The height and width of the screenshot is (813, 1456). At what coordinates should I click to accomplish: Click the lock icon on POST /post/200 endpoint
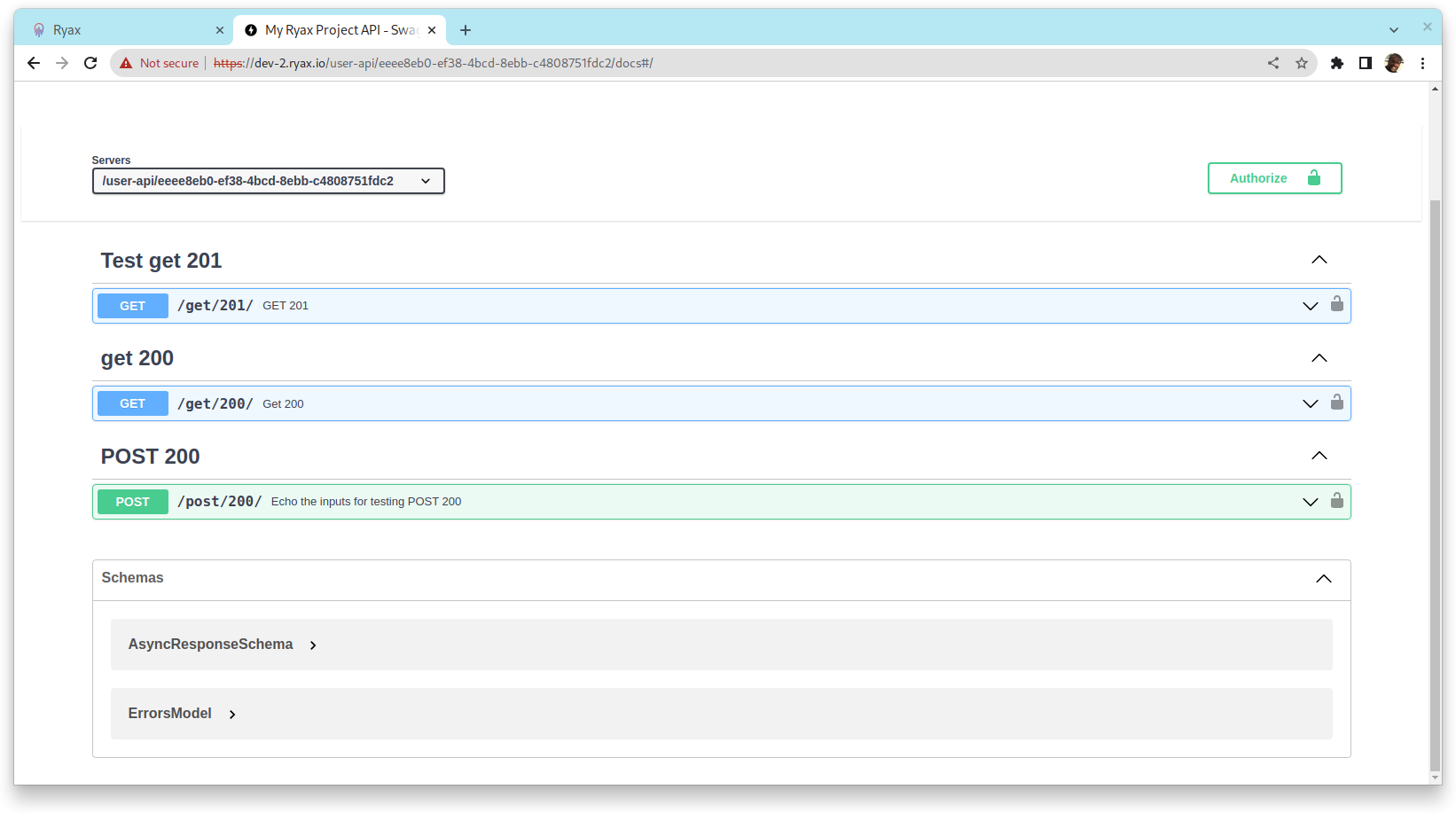click(1337, 501)
